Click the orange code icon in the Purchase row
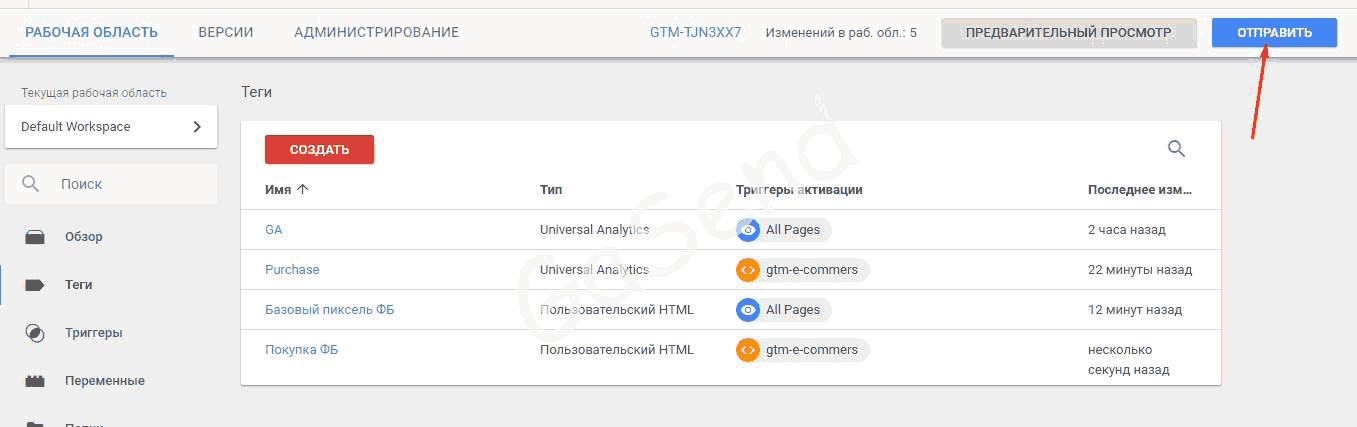Image resolution: width=1357 pixels, height=427 pixels. tap(748, 270)
